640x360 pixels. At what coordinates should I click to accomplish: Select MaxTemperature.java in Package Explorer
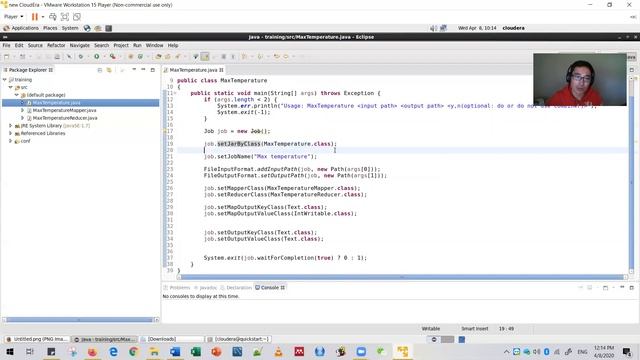(x=56, y=102)
